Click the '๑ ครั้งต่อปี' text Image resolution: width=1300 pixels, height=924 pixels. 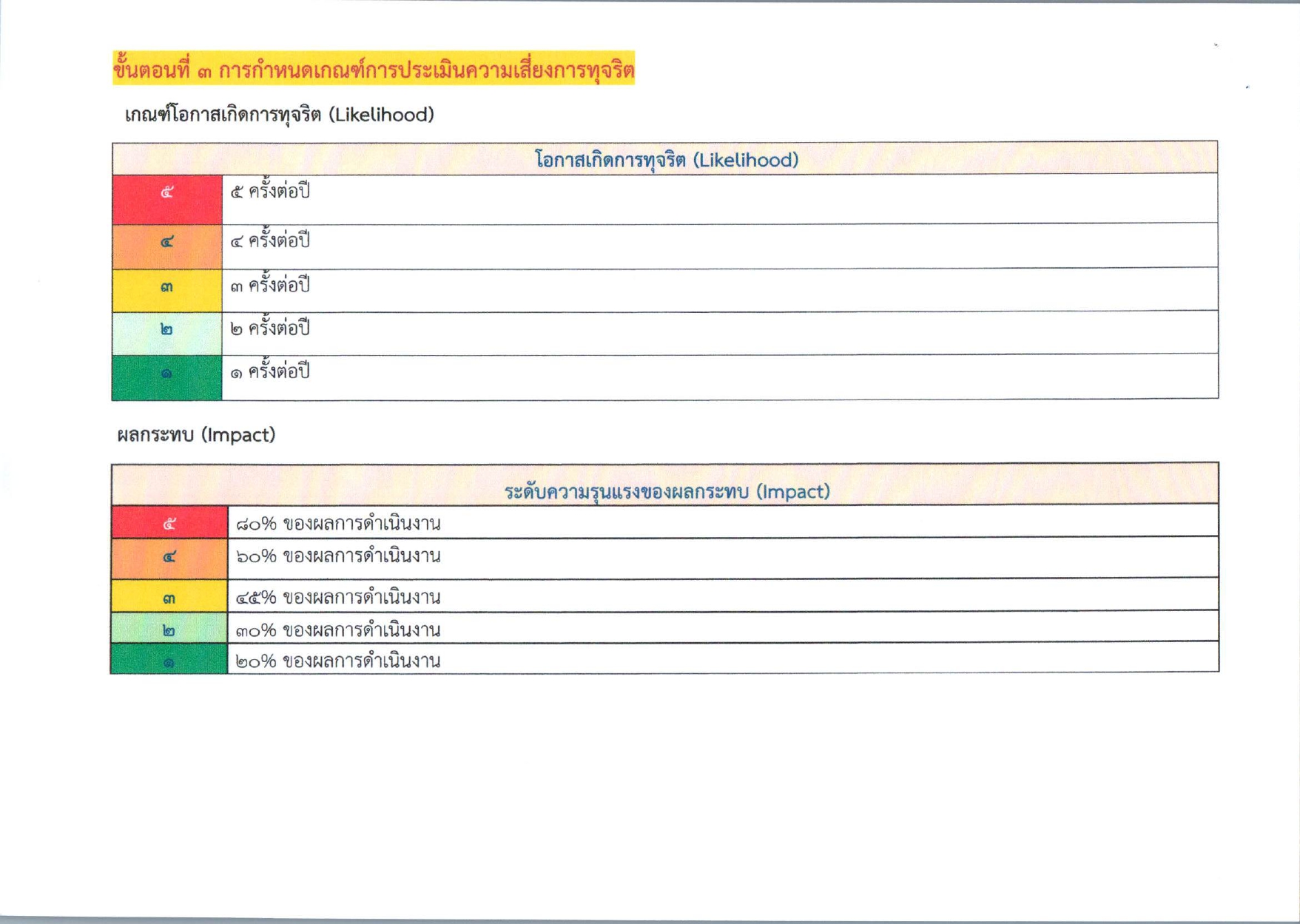click(x=270, y=371)
